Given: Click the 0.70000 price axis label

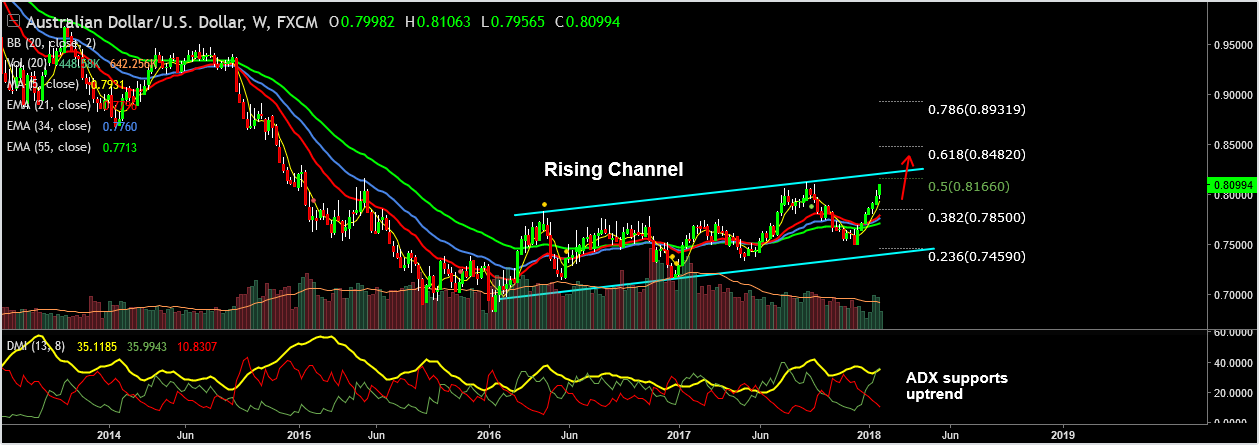Looking at the screenshot, I should click(1232, 295).
